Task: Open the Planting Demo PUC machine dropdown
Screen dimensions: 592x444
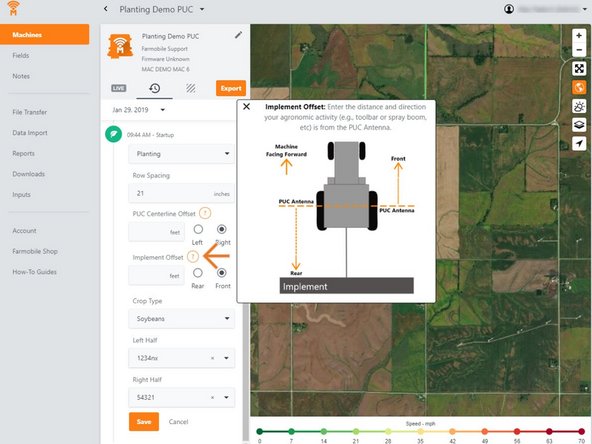Action: (202, 9)
